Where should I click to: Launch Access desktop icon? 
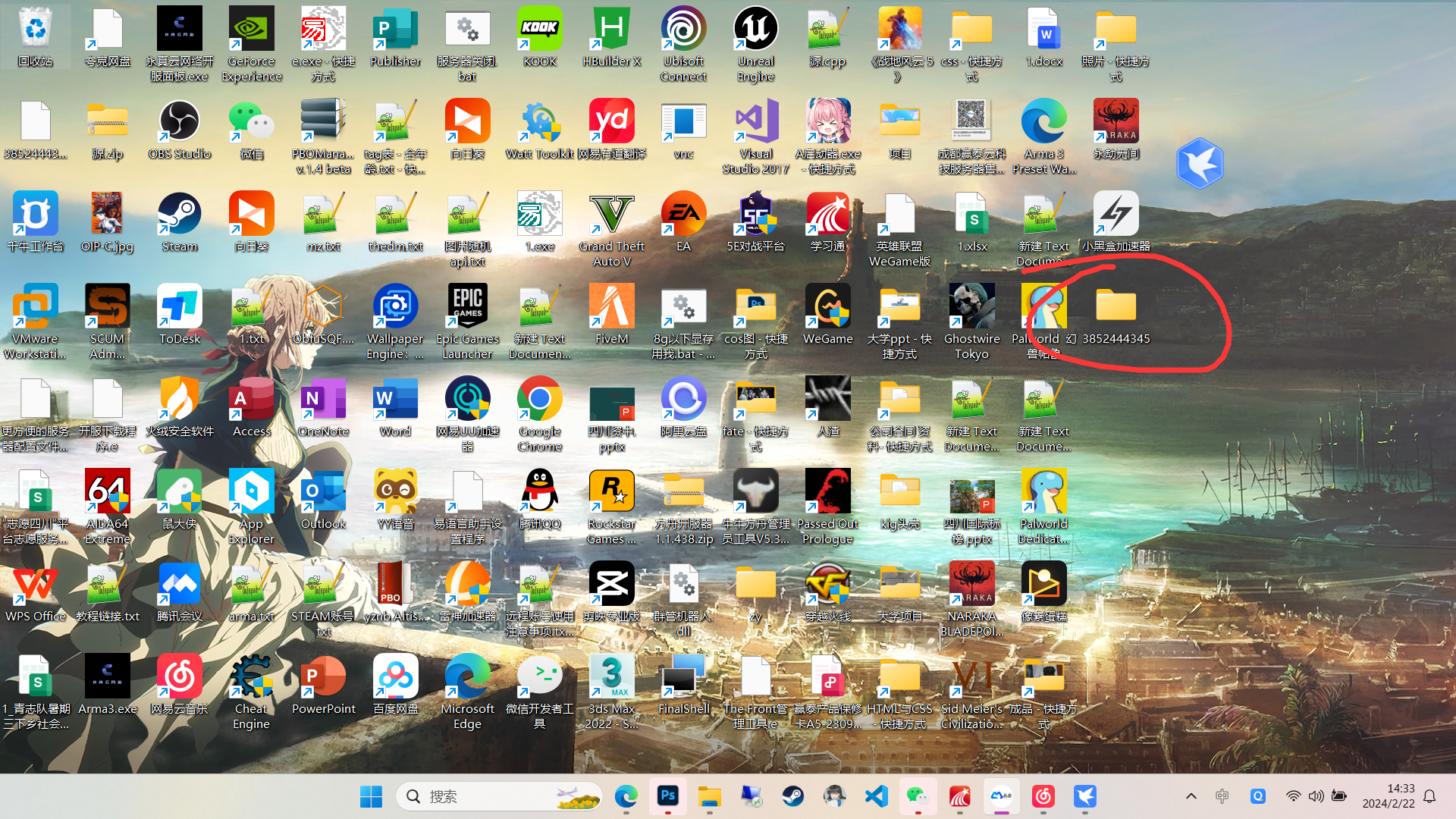point(252,408)
